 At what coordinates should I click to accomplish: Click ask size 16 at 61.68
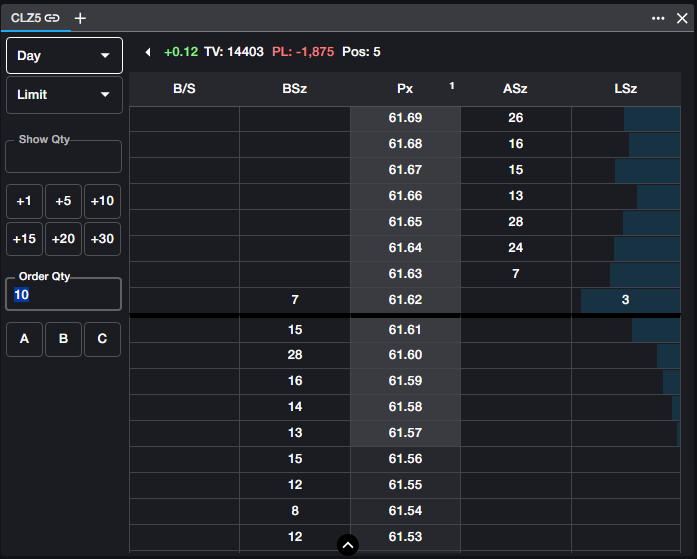pos(516,144)
